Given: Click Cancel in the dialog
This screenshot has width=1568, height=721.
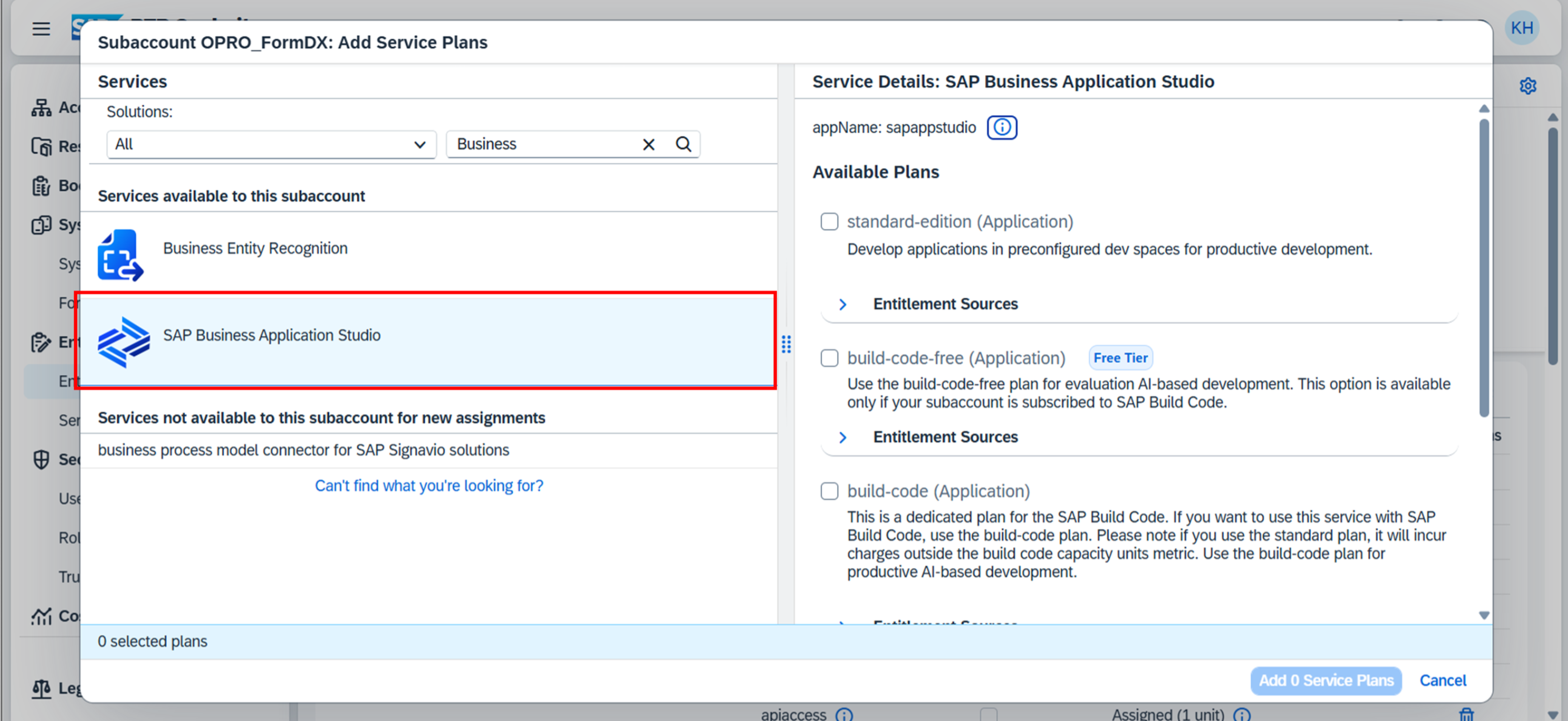Looking at the screenshot, I should [x=1442, y=680].
